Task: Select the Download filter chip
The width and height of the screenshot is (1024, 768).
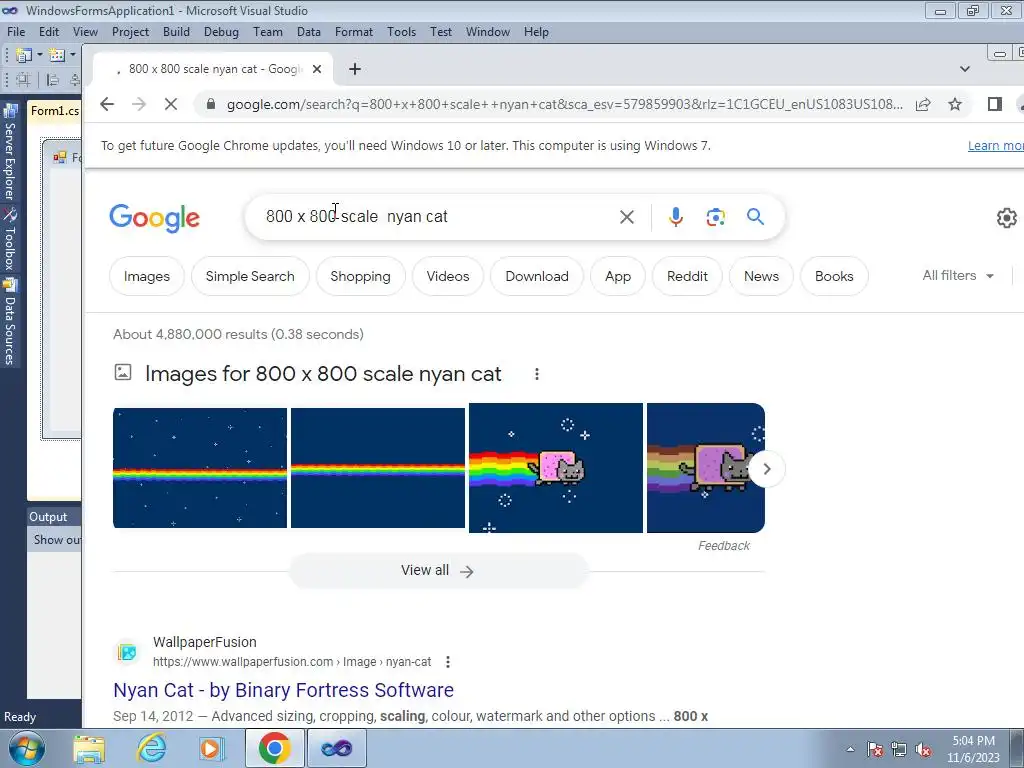Action: 537,276
